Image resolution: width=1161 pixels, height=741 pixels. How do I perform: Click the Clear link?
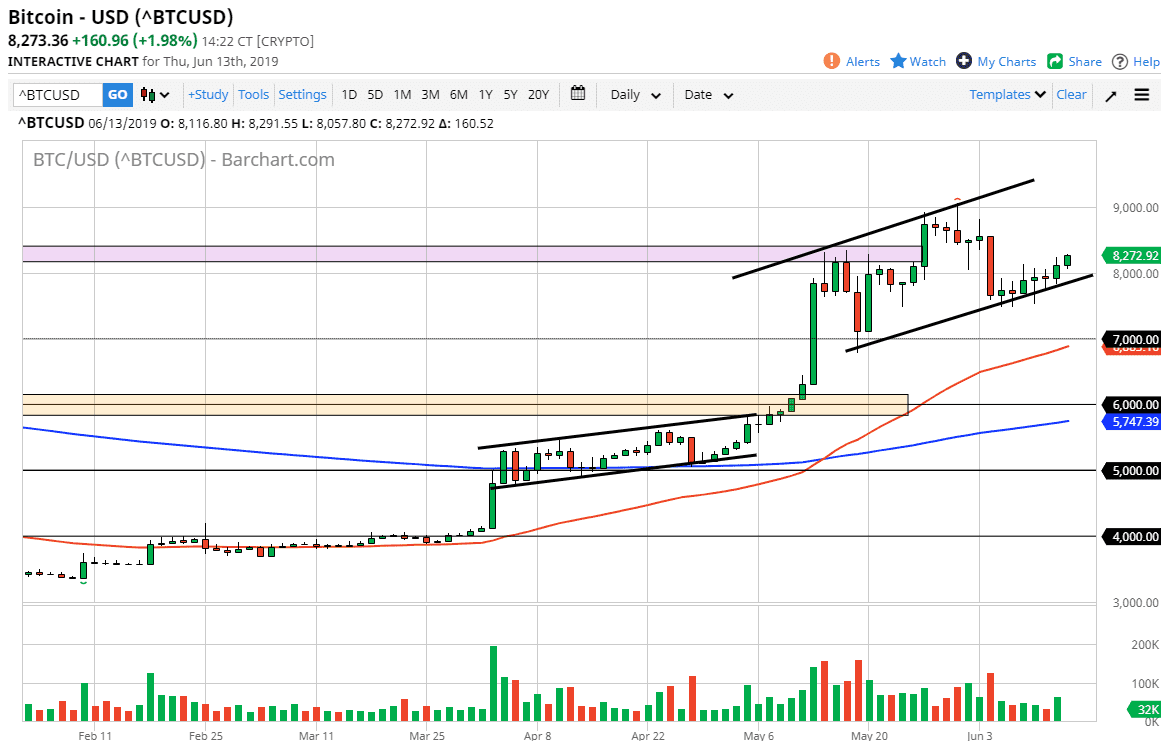pyautogui.click(x=1071, y=94)
